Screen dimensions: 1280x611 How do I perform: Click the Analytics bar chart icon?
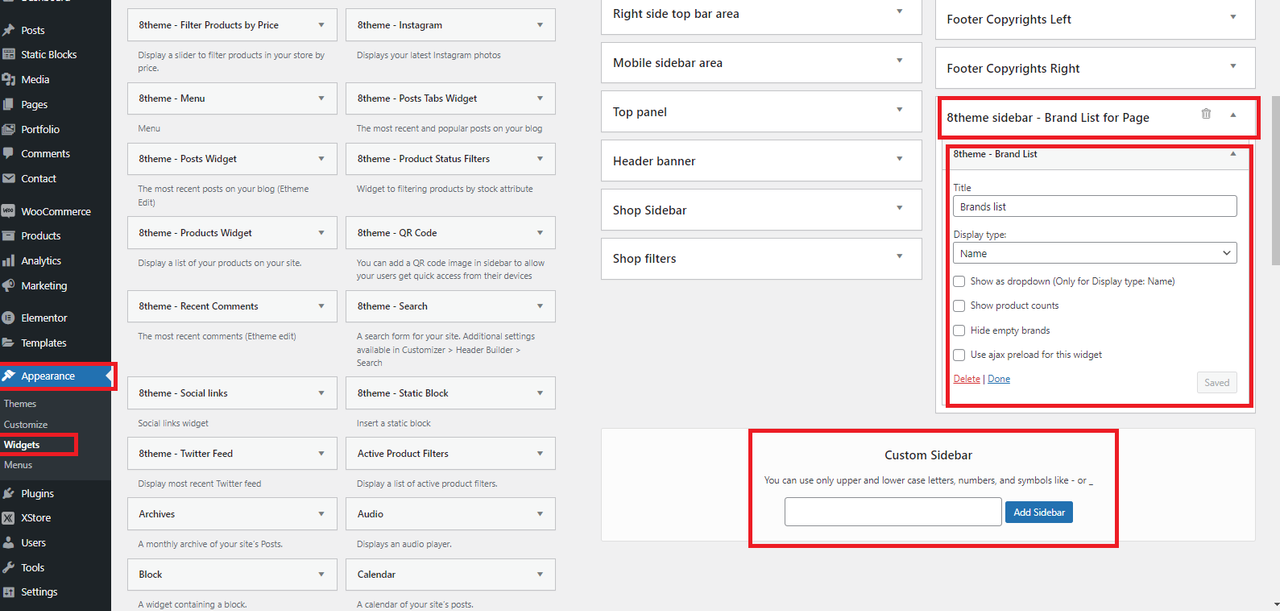click(x=9, y=261)
